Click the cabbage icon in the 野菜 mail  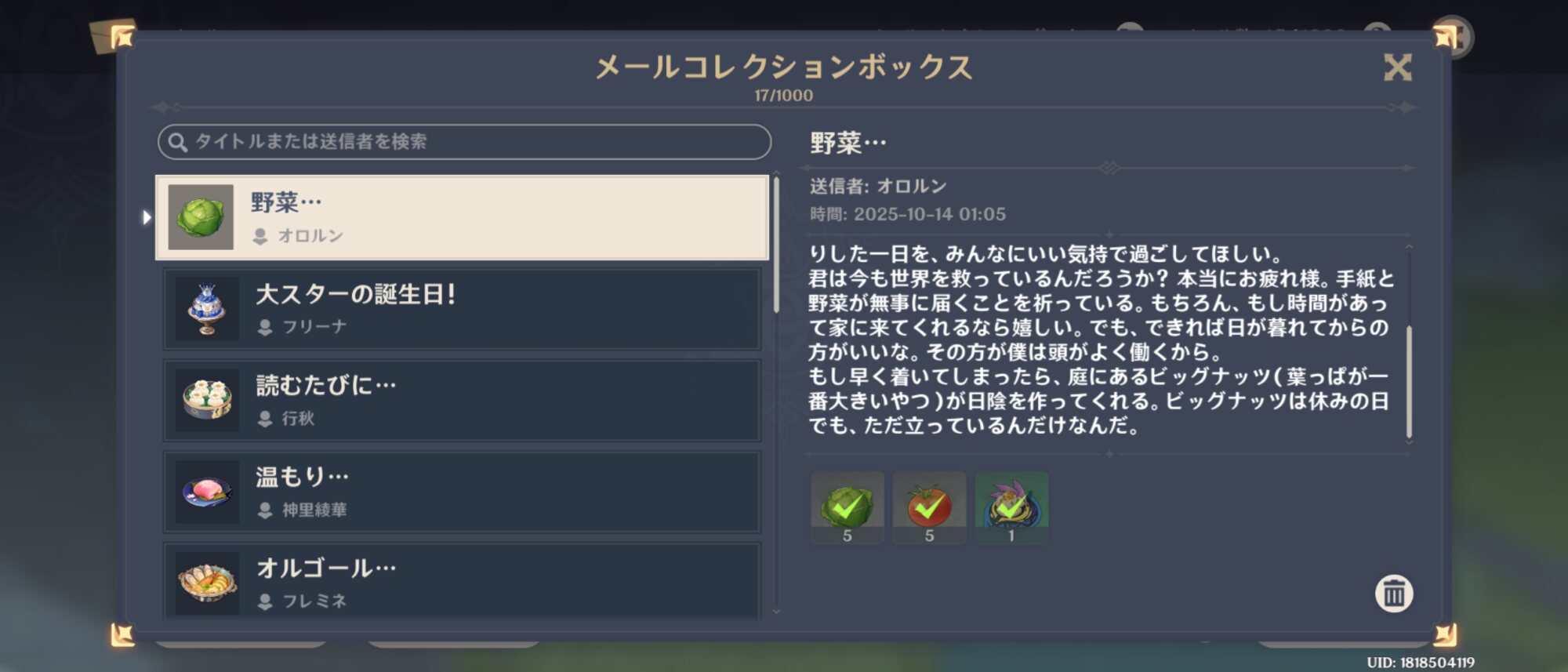coord(201,217)
